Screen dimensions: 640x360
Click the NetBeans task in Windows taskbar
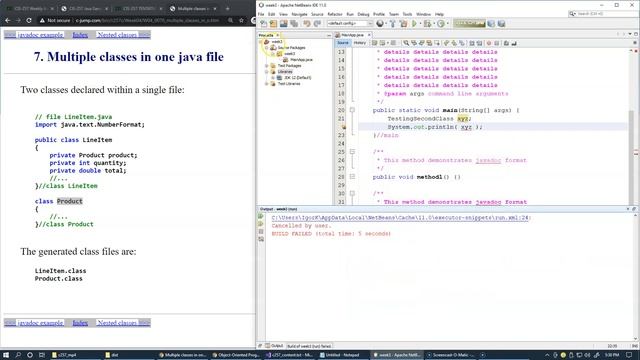pos(398,355)
